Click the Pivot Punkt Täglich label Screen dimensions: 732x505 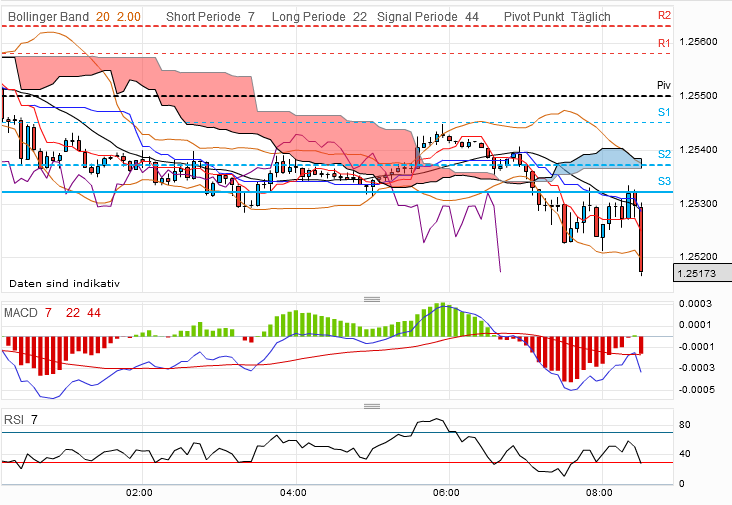[x=557, y=17]
